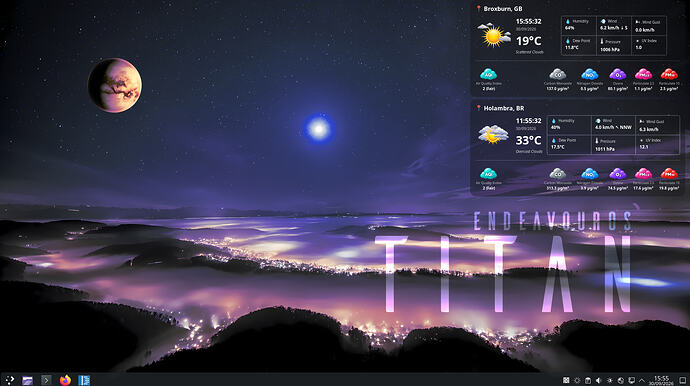Click the Holambra Pressure 1011 hPa cell
690x386 pixels.
click(613, 144)
